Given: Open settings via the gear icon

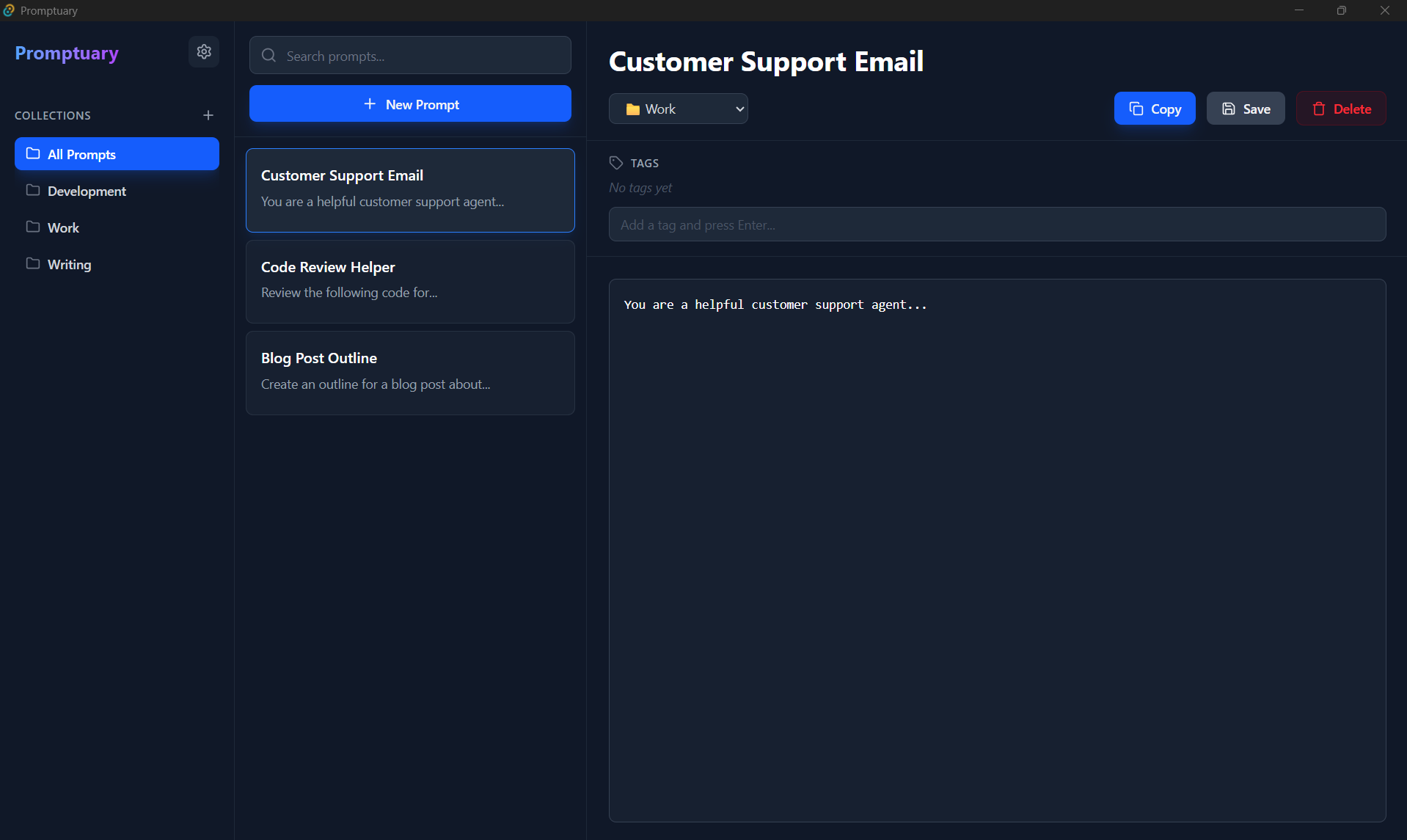Looking at the screenshot, I should pyautogui.click(x=204, y=51).
